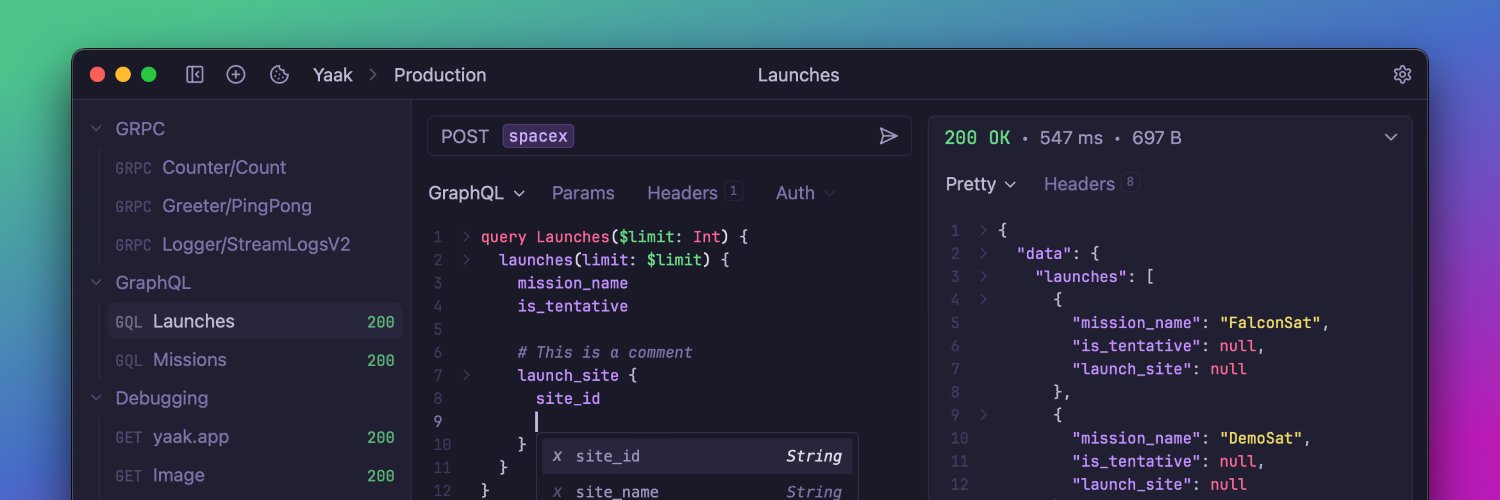
Task: Open response Headers tab with 8 badge
Action: click(x=1091, y=184)
